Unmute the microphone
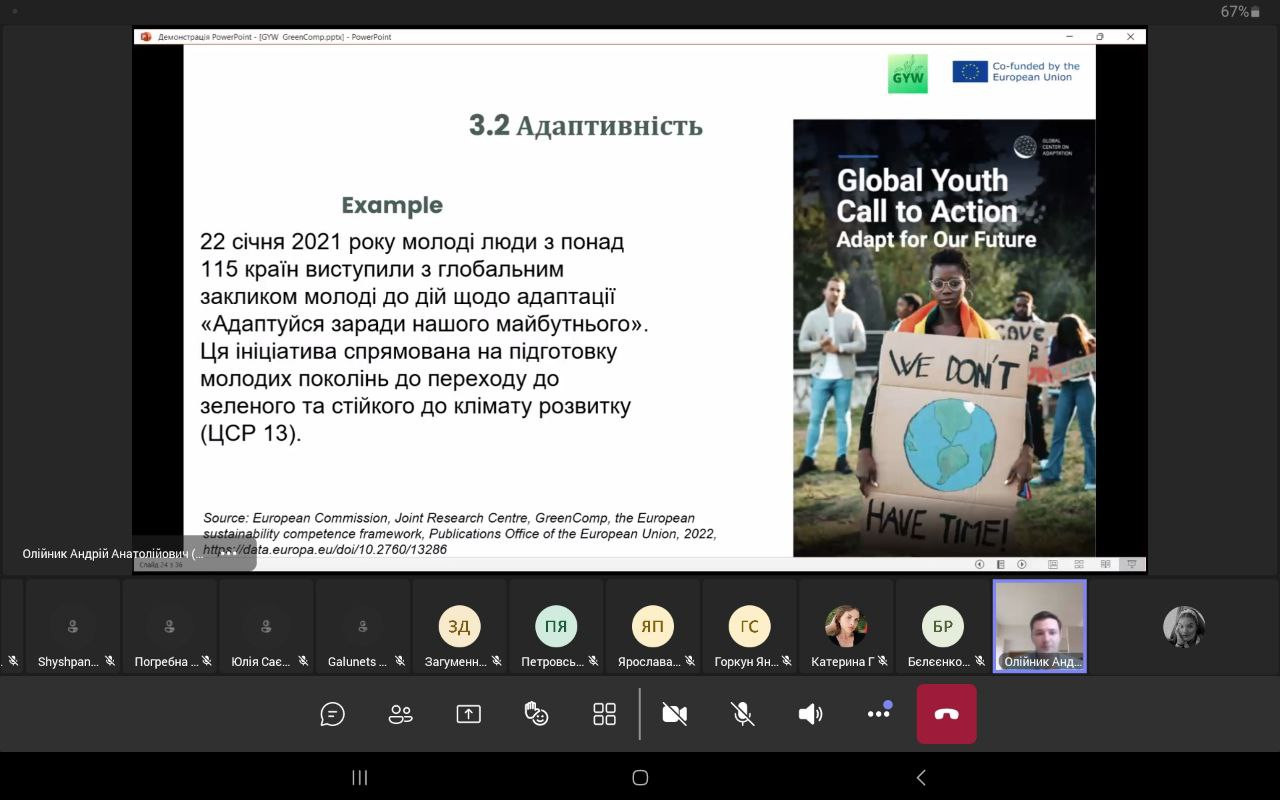This screenshot has width=1280, height=800. tap(742, 714)
